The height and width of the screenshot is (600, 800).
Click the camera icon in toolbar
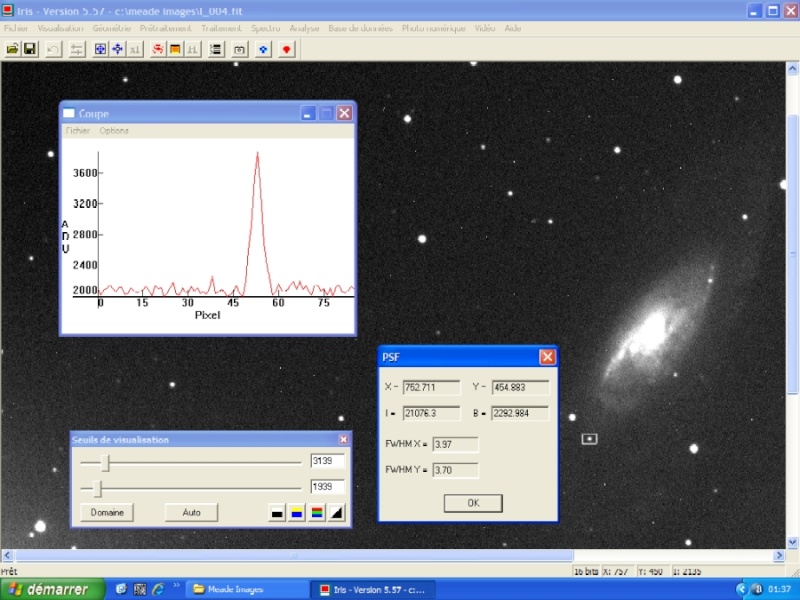coord(240,48)
